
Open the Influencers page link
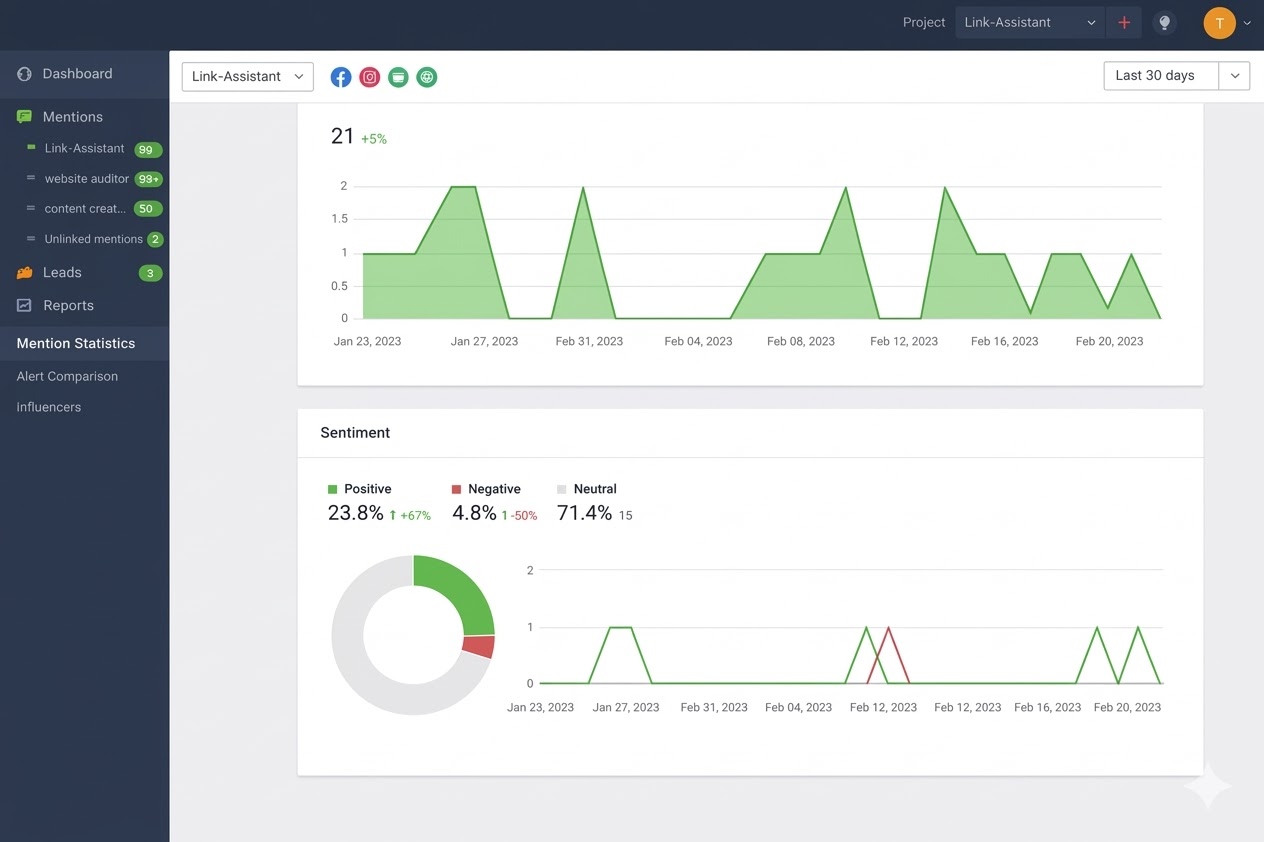point(49,407)
